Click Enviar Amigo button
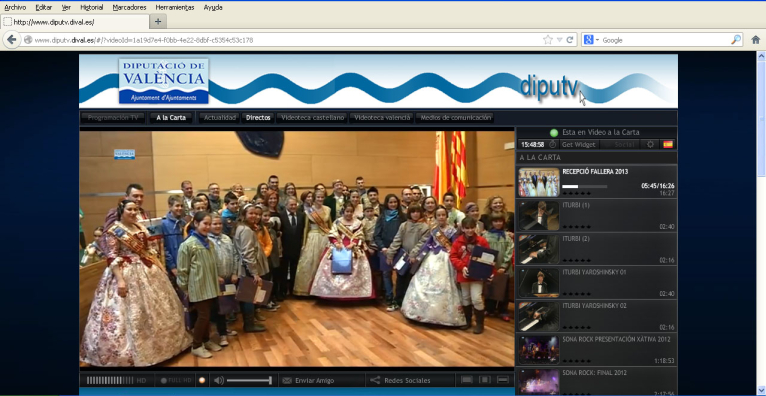The image size is (766, 396). click(308, 380)
